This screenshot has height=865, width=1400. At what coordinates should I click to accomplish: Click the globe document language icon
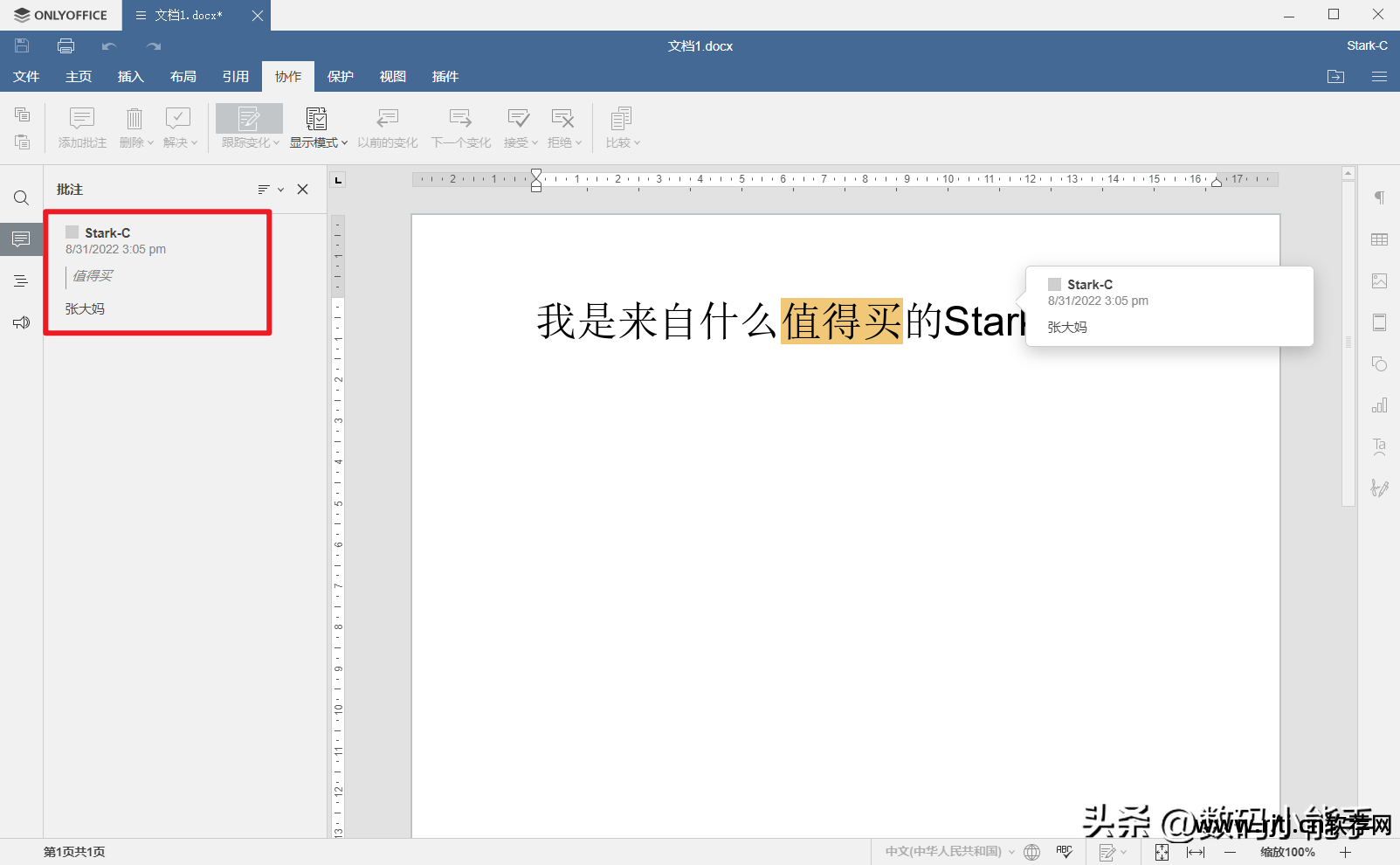[x=1032, y=852]
